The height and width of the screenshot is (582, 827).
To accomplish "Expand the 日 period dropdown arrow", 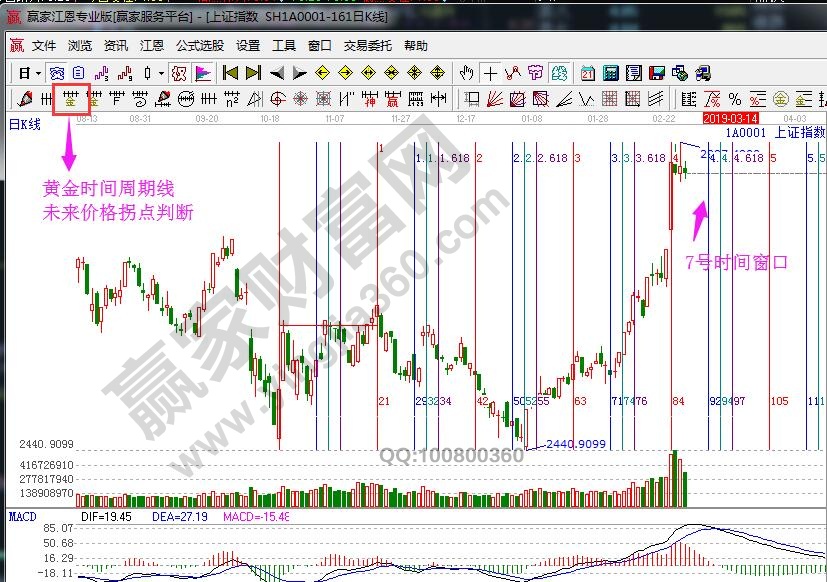I will click(x=39, y=73).
